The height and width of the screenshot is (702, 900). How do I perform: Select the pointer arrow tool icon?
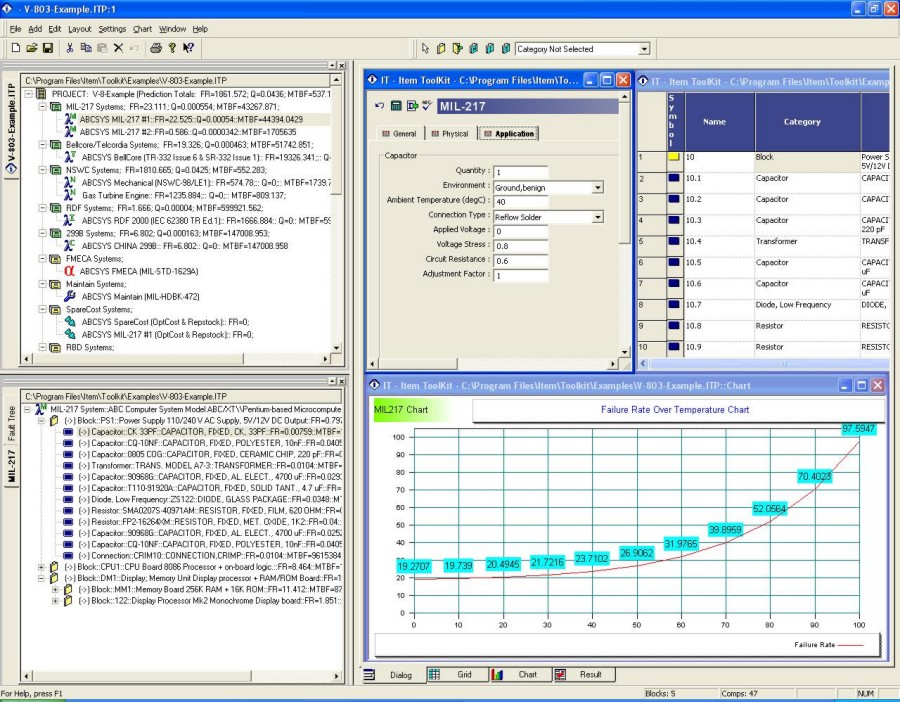pyautogui.click(x=425, y=49)
